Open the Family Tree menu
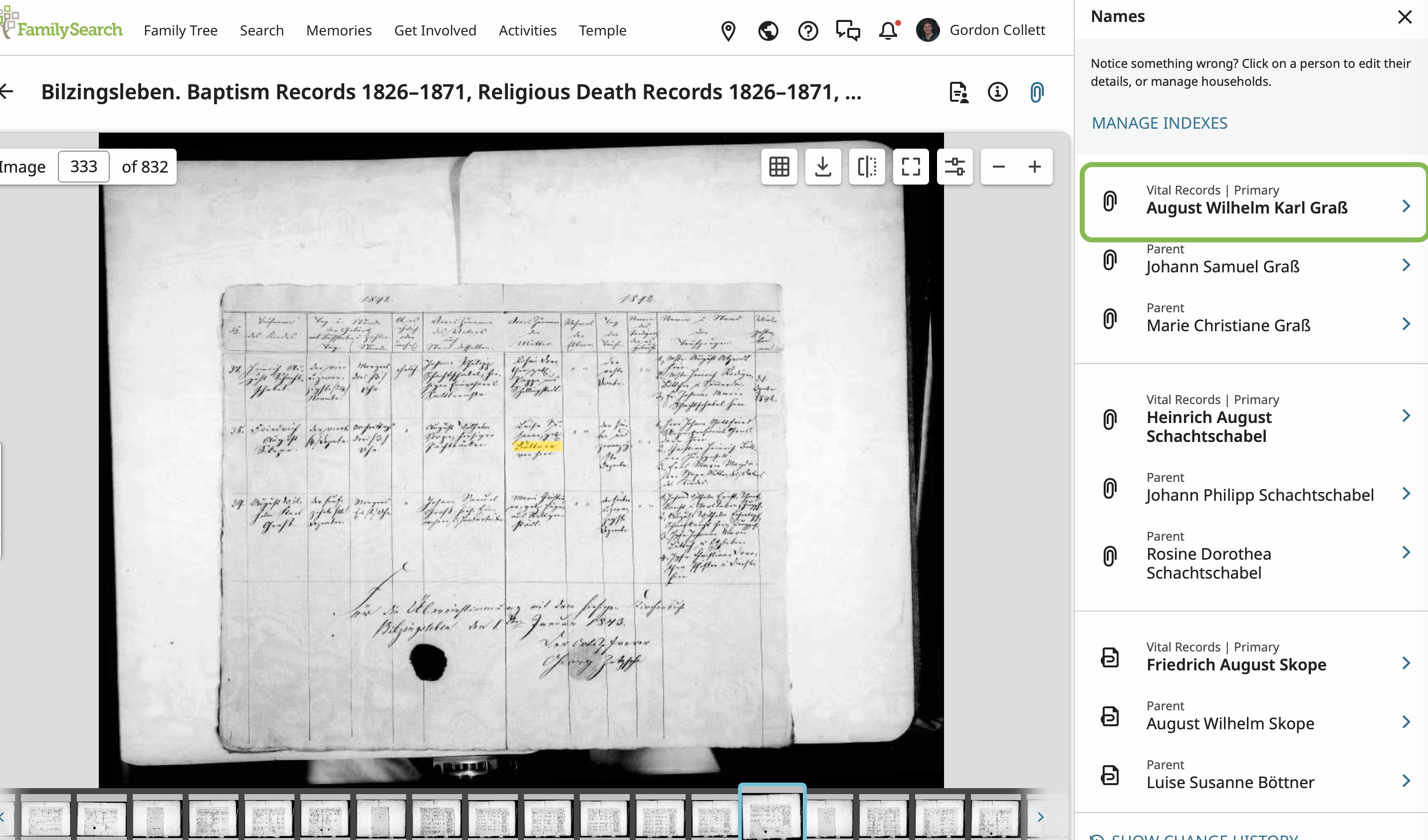Viewport: 1428px width, 840px height. point(180,30)
